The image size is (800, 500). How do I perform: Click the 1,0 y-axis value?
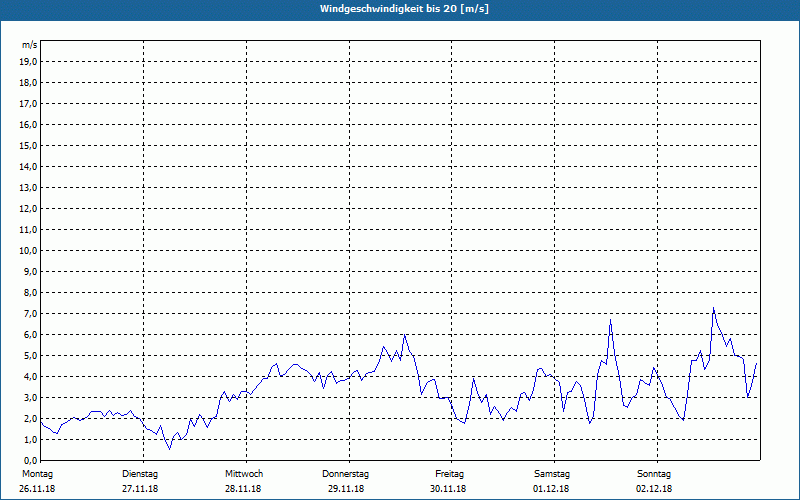pyautogui.click(x=30, y=439)
